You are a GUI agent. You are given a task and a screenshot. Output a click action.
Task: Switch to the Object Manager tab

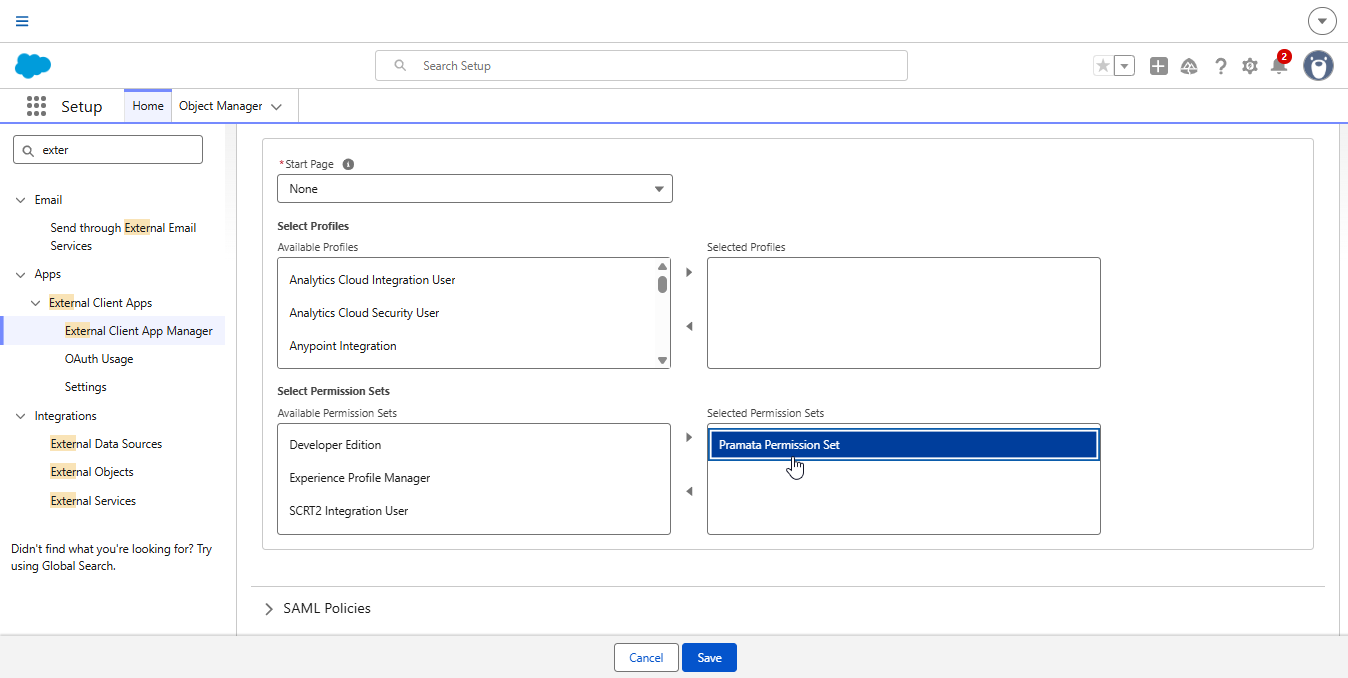(221, 106)
